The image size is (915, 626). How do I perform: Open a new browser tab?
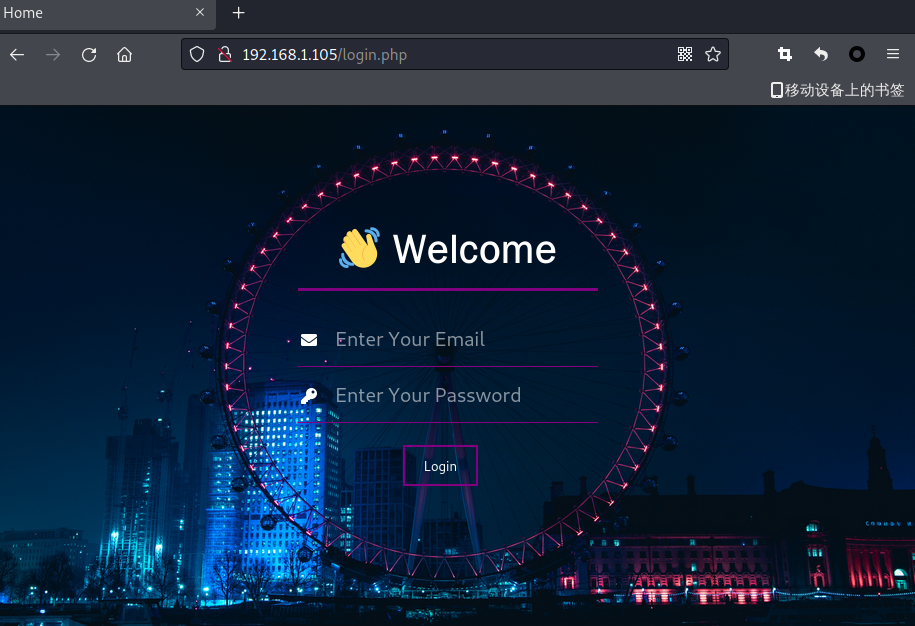click(238, 13)
